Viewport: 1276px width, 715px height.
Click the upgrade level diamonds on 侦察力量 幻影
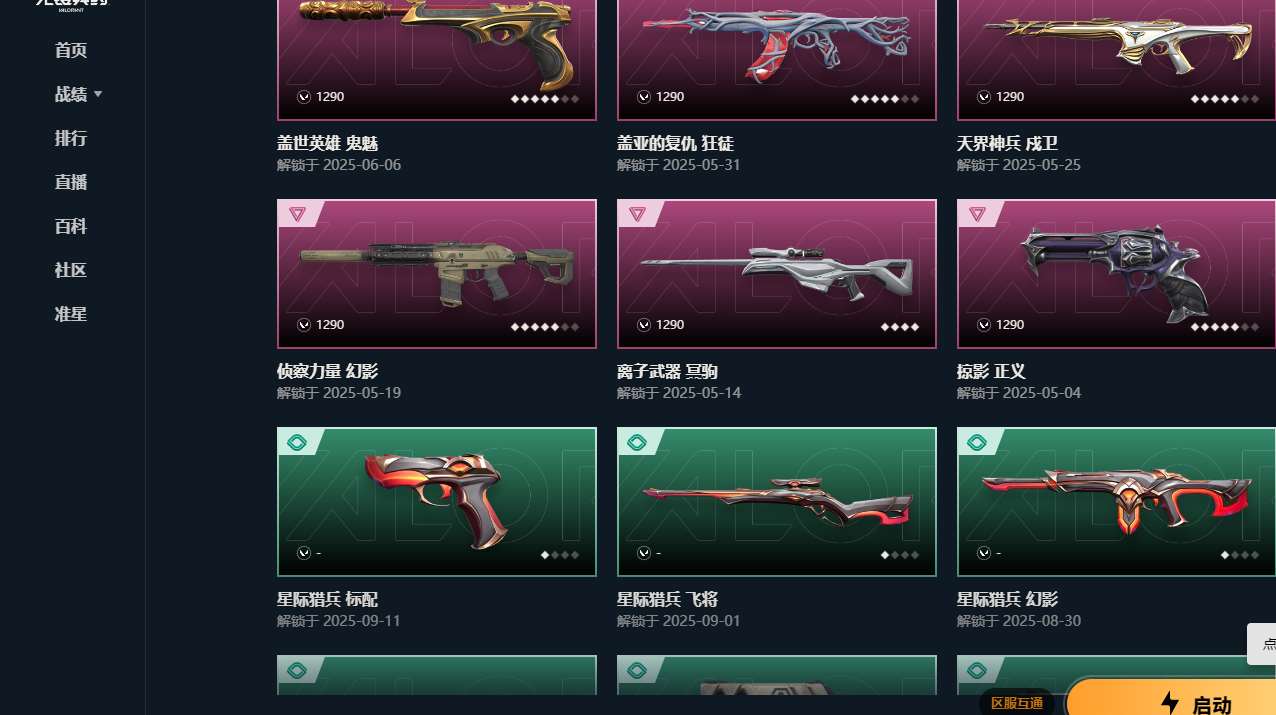(x=545, y=326)
